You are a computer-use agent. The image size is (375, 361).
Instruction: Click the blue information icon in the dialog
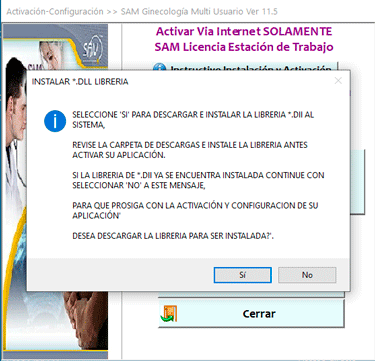[55, 121]
